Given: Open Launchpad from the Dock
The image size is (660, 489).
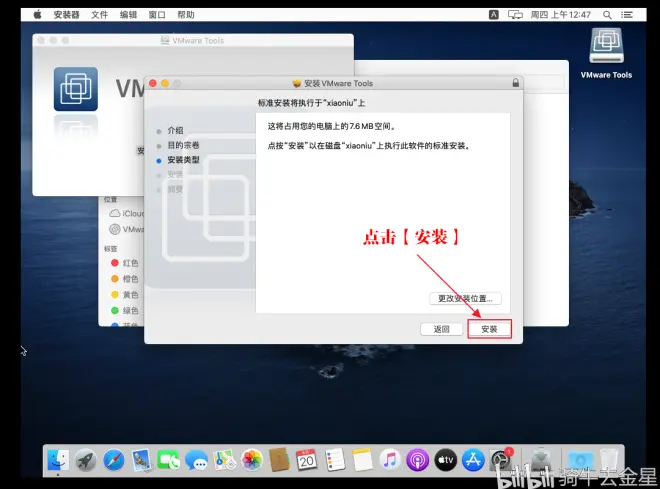Looking at the screenshot, I should tap(85, 460).
